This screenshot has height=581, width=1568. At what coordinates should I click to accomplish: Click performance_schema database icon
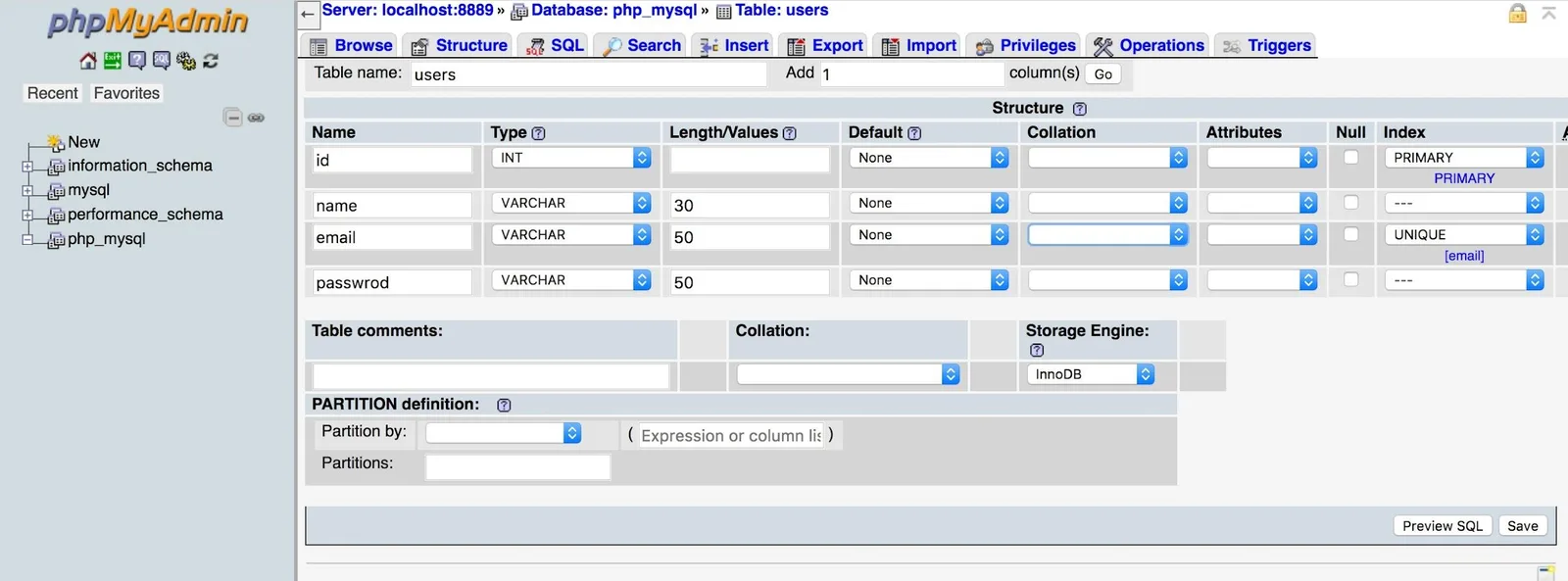[57, 216]
